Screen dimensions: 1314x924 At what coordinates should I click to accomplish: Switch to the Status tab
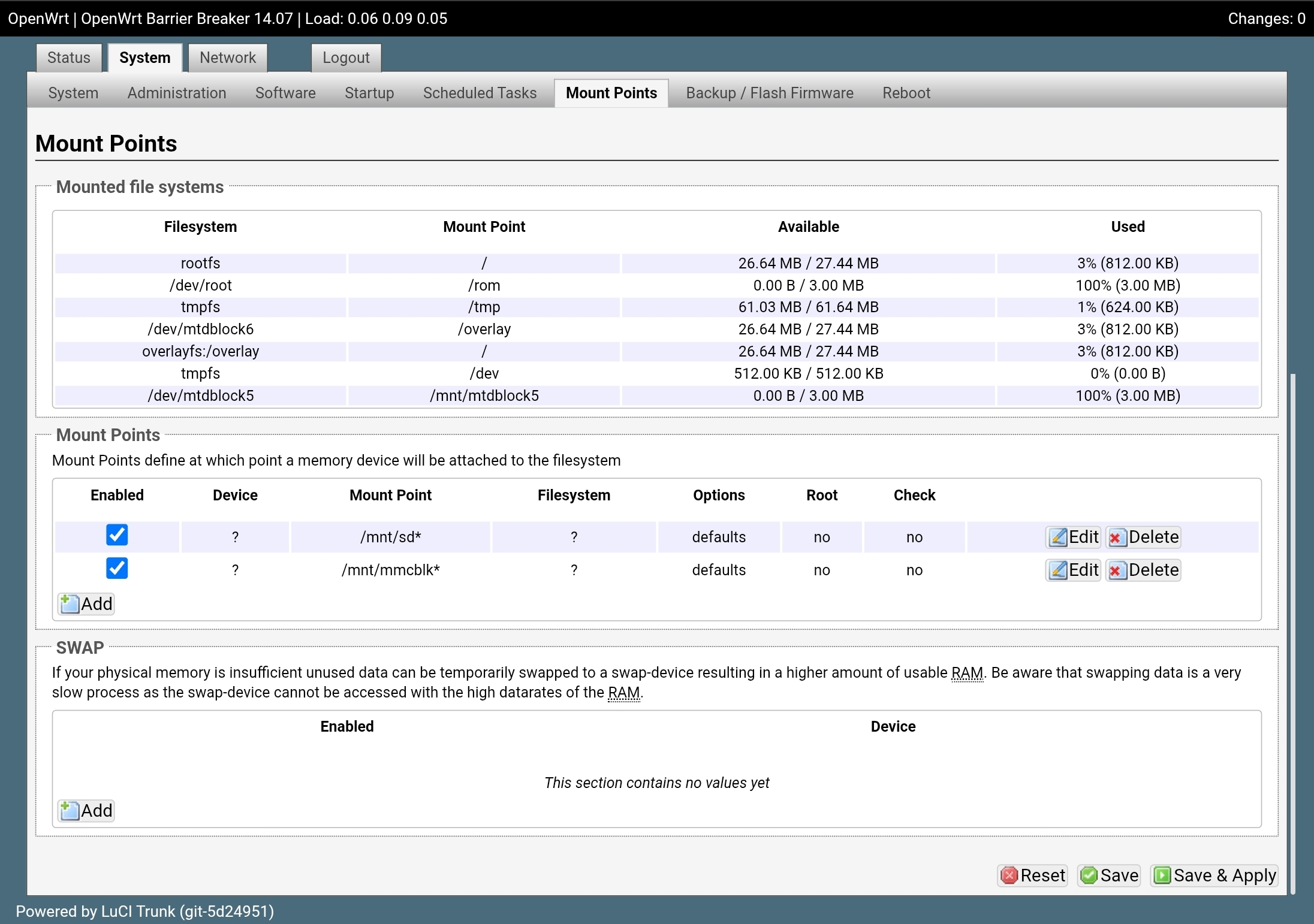[x=69, y=58]
